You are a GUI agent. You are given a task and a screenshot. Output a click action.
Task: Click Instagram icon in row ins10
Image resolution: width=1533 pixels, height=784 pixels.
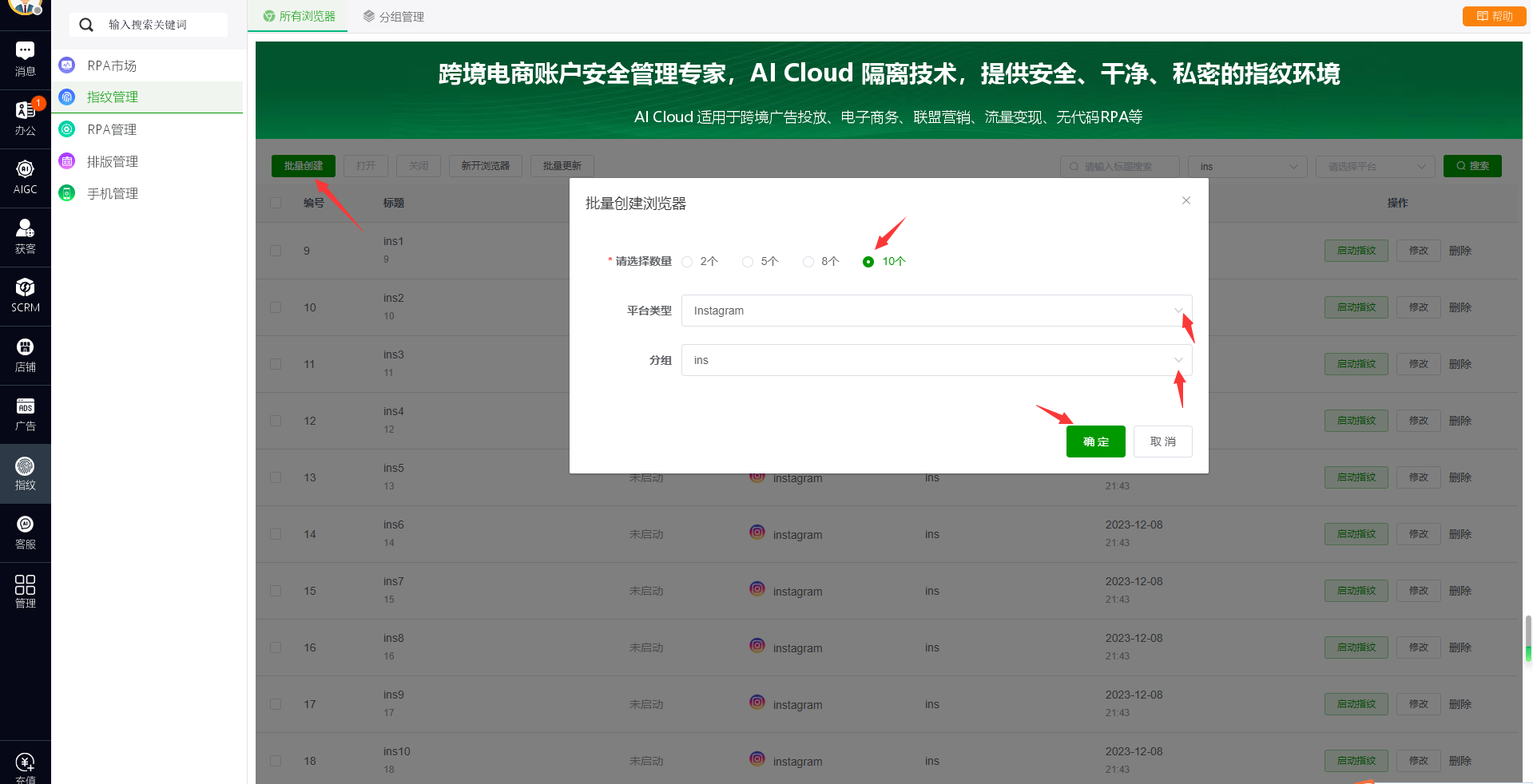(x=757, y=759)
